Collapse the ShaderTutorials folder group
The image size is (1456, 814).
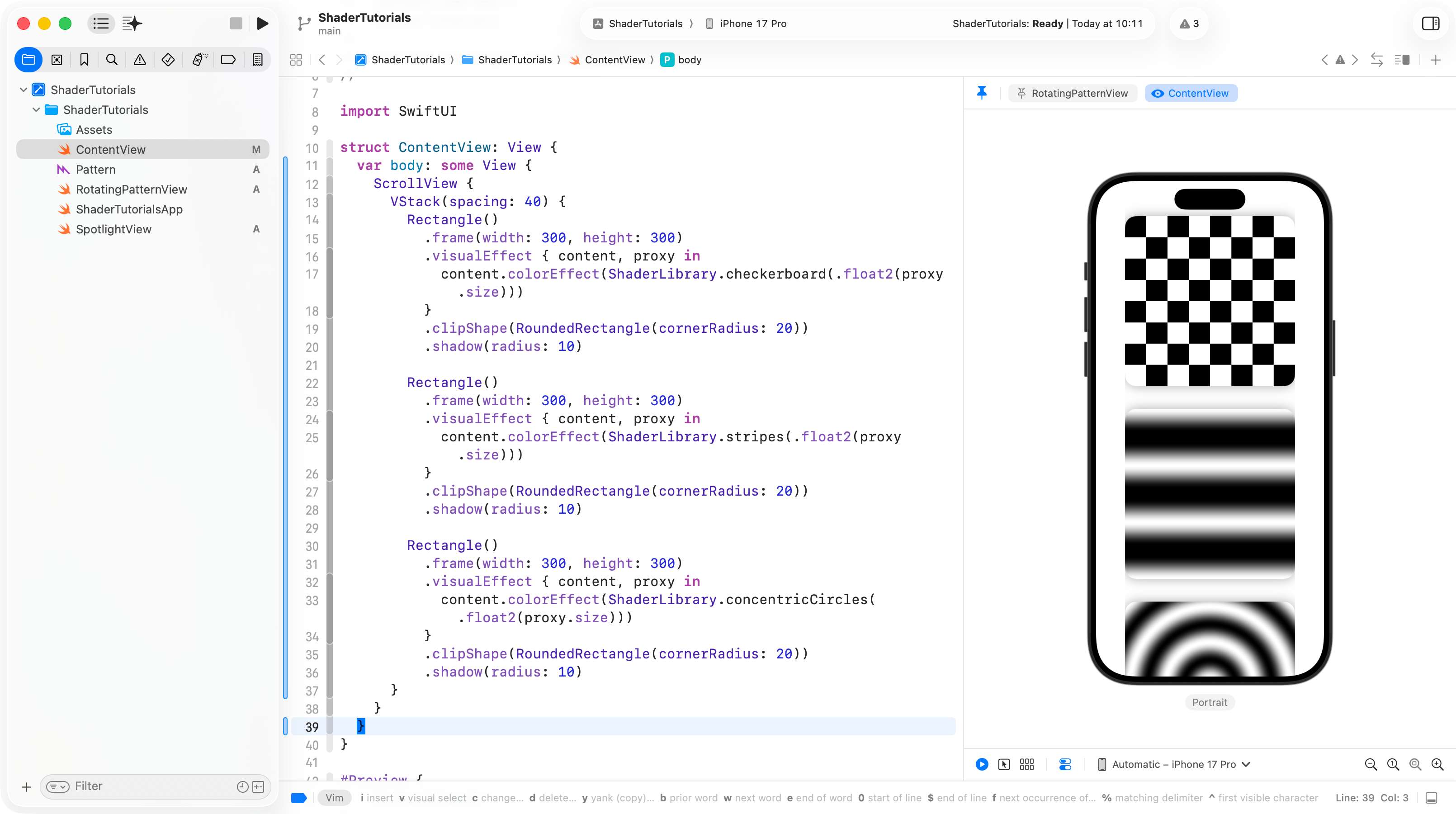pyautogui.click(x=36, y=109)
